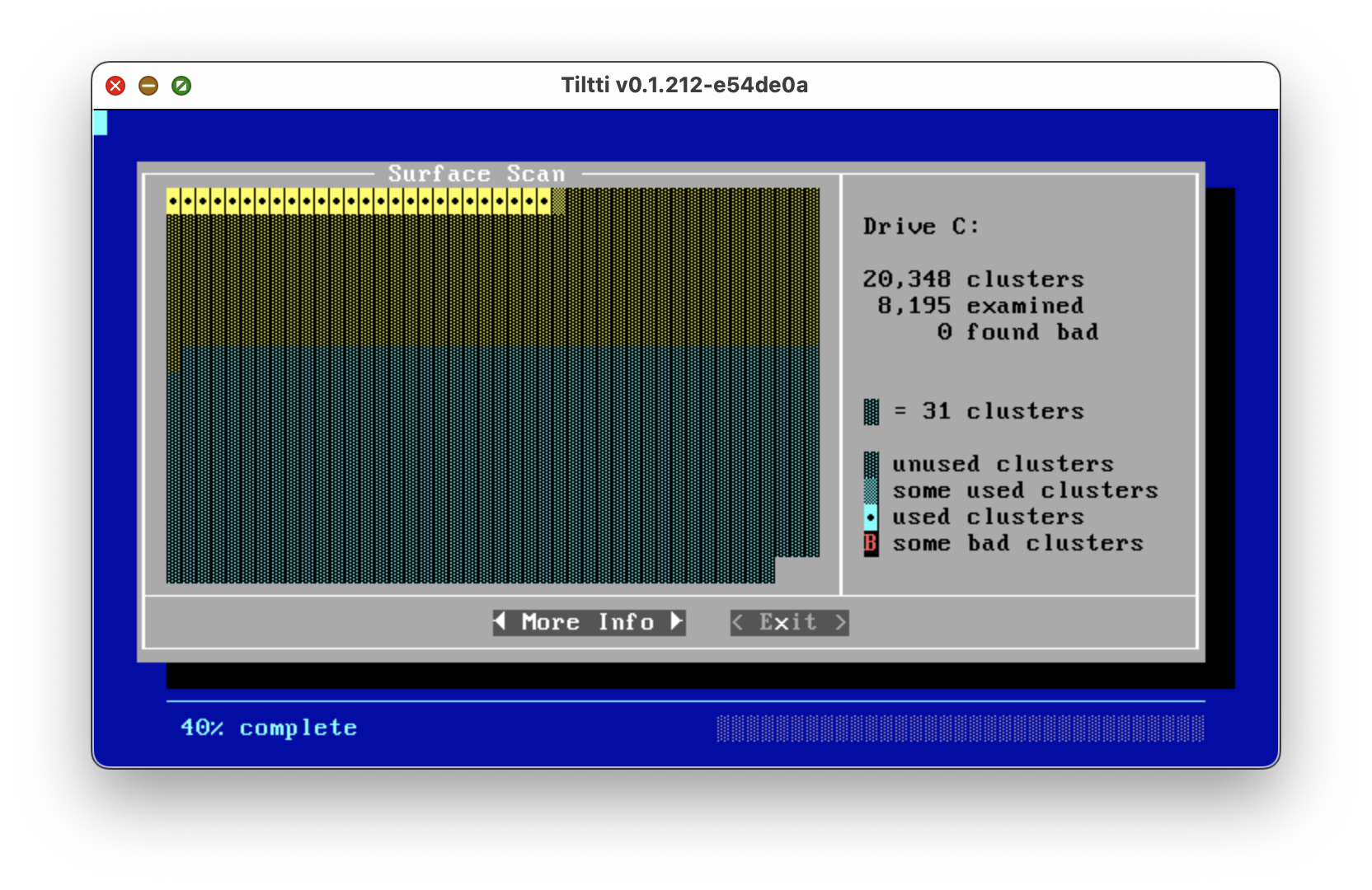Click the '0 found bad' counter

click(x=1017, y=332)
